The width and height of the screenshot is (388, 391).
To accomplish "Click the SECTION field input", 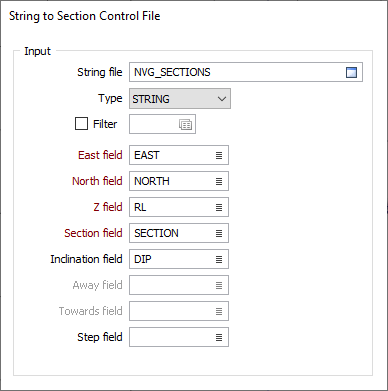I will coord(179,233).
